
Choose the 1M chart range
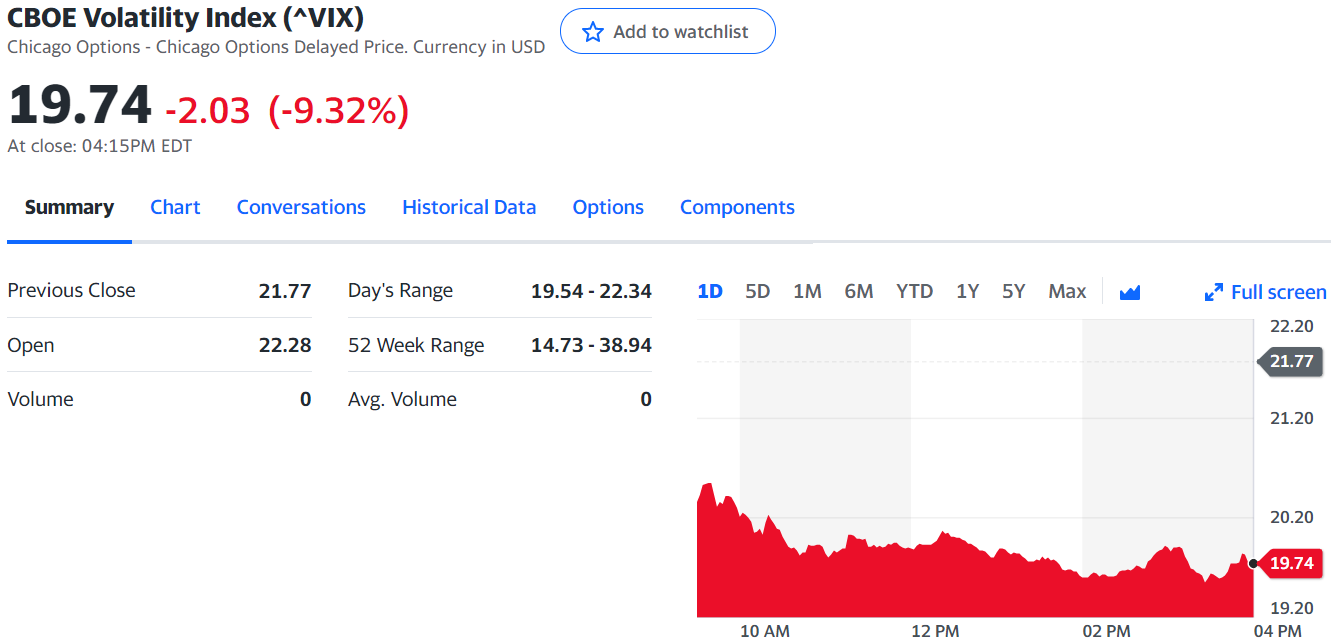pos(807,291)
